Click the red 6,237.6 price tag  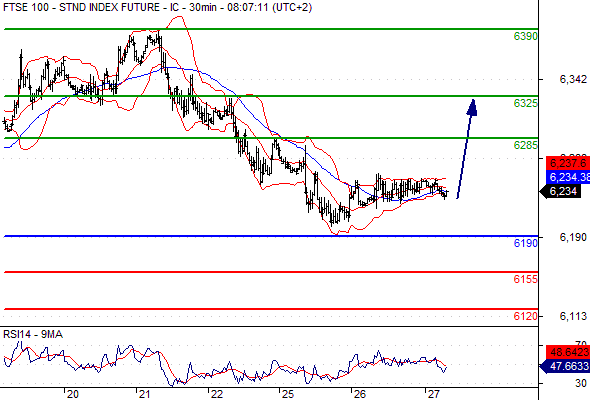click(x=568, y=163)
